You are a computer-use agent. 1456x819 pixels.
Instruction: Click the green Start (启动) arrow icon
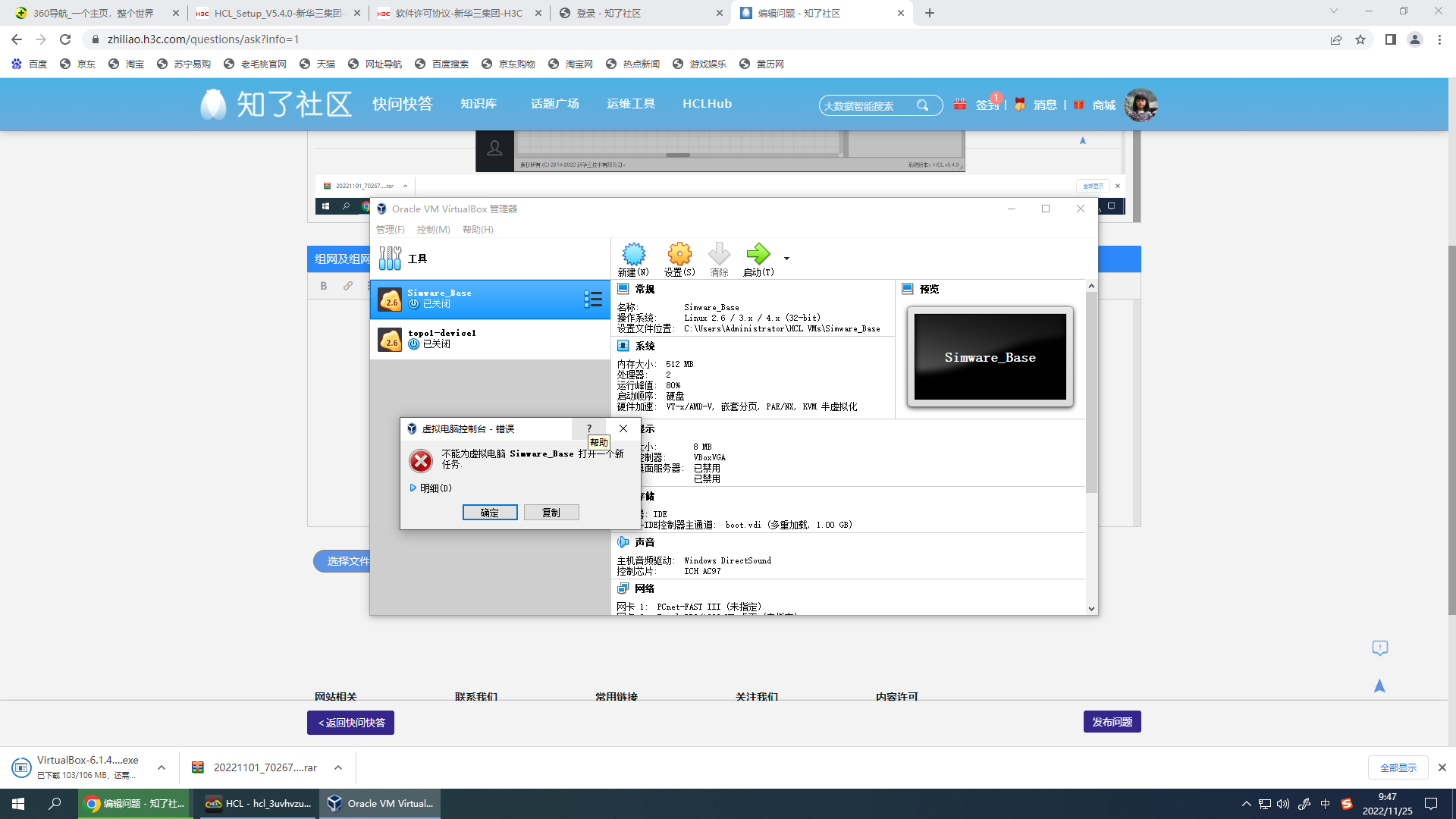pos(758,255)
